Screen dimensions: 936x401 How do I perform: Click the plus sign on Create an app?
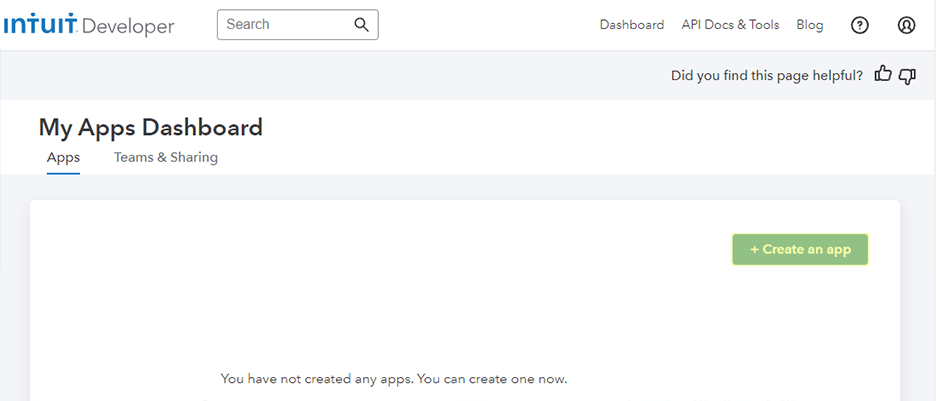pos(755,249)
